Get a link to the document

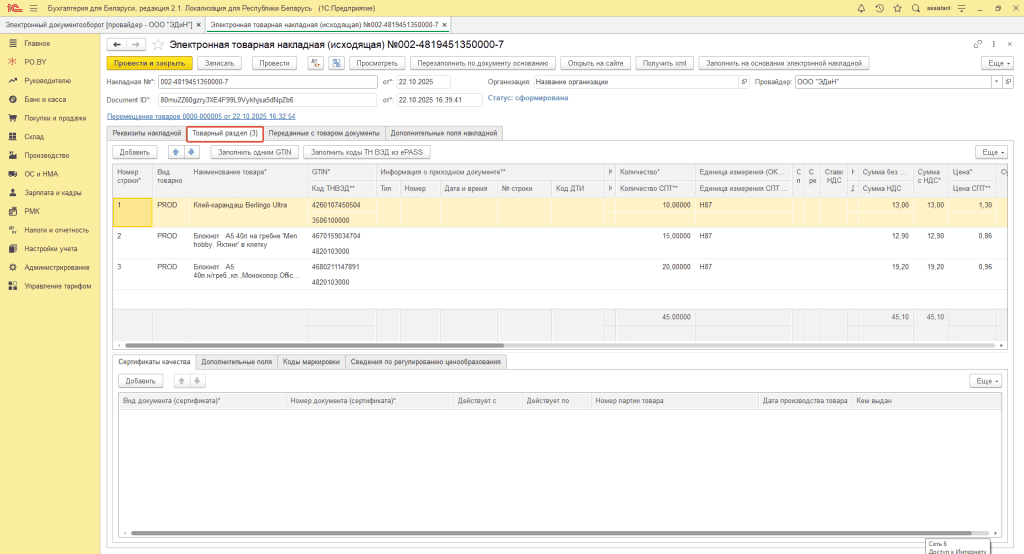pos(978,45)
